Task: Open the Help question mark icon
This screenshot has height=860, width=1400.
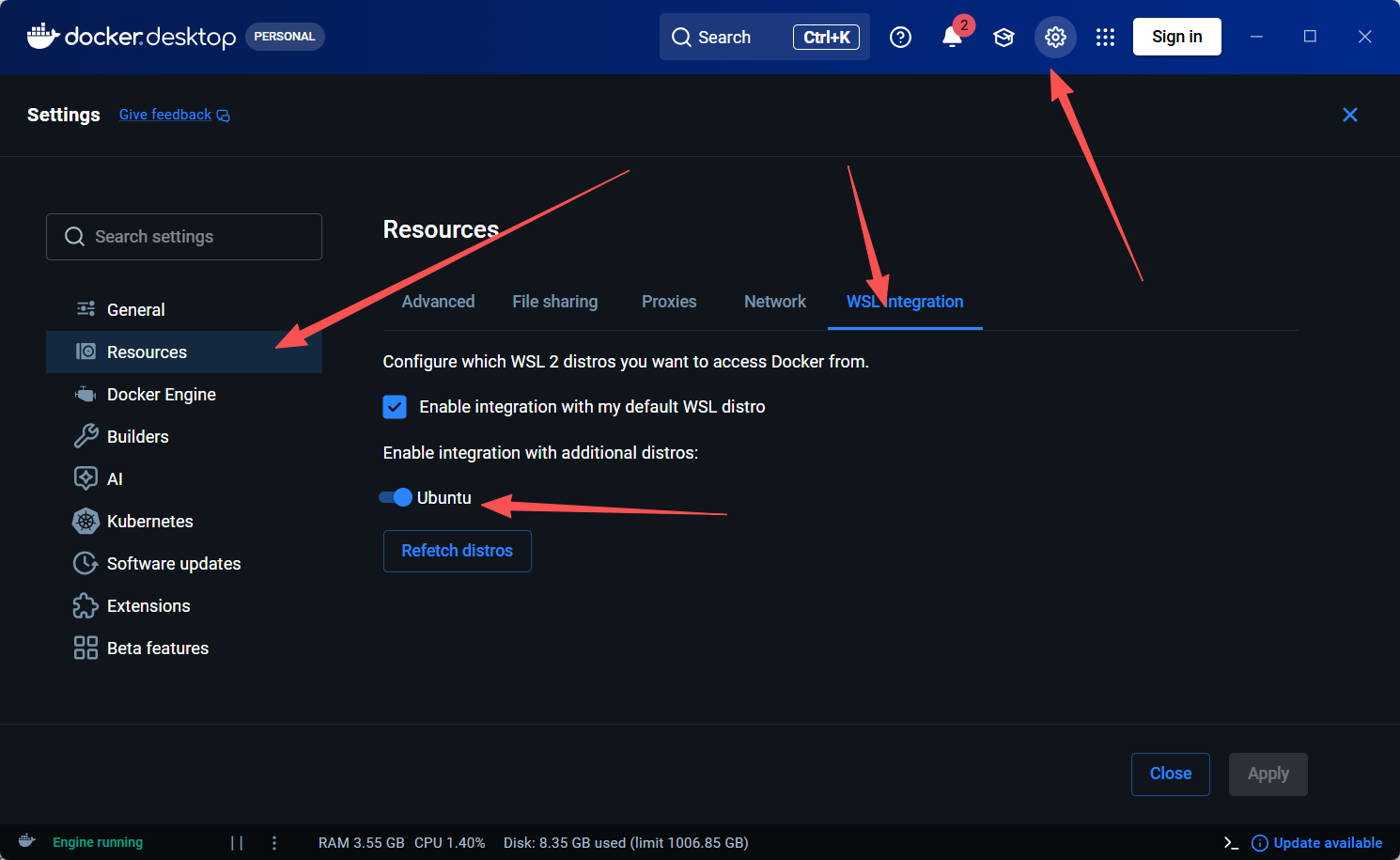Action: tap(900, 37)
